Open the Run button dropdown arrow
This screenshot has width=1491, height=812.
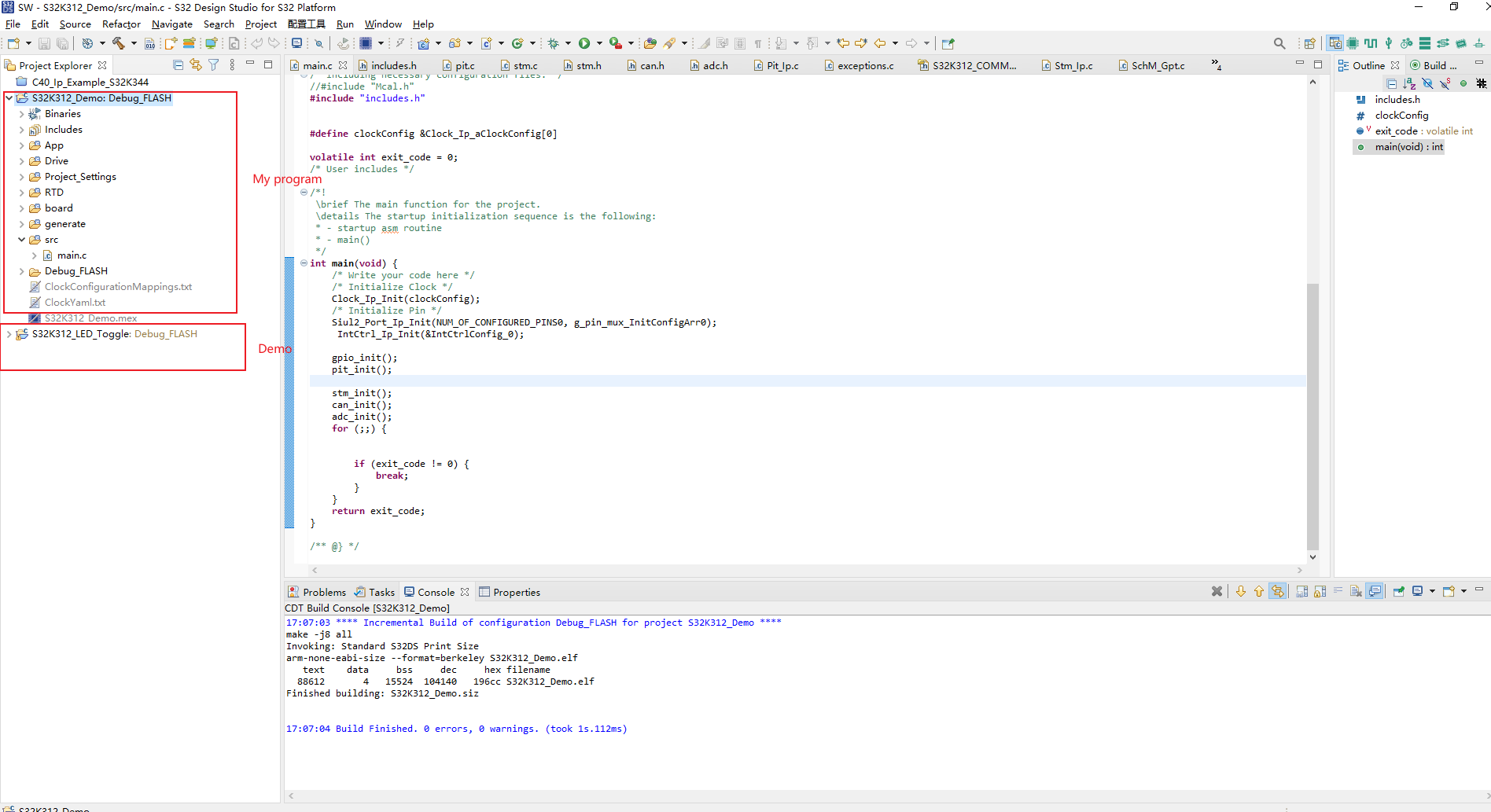click(598, 43)
